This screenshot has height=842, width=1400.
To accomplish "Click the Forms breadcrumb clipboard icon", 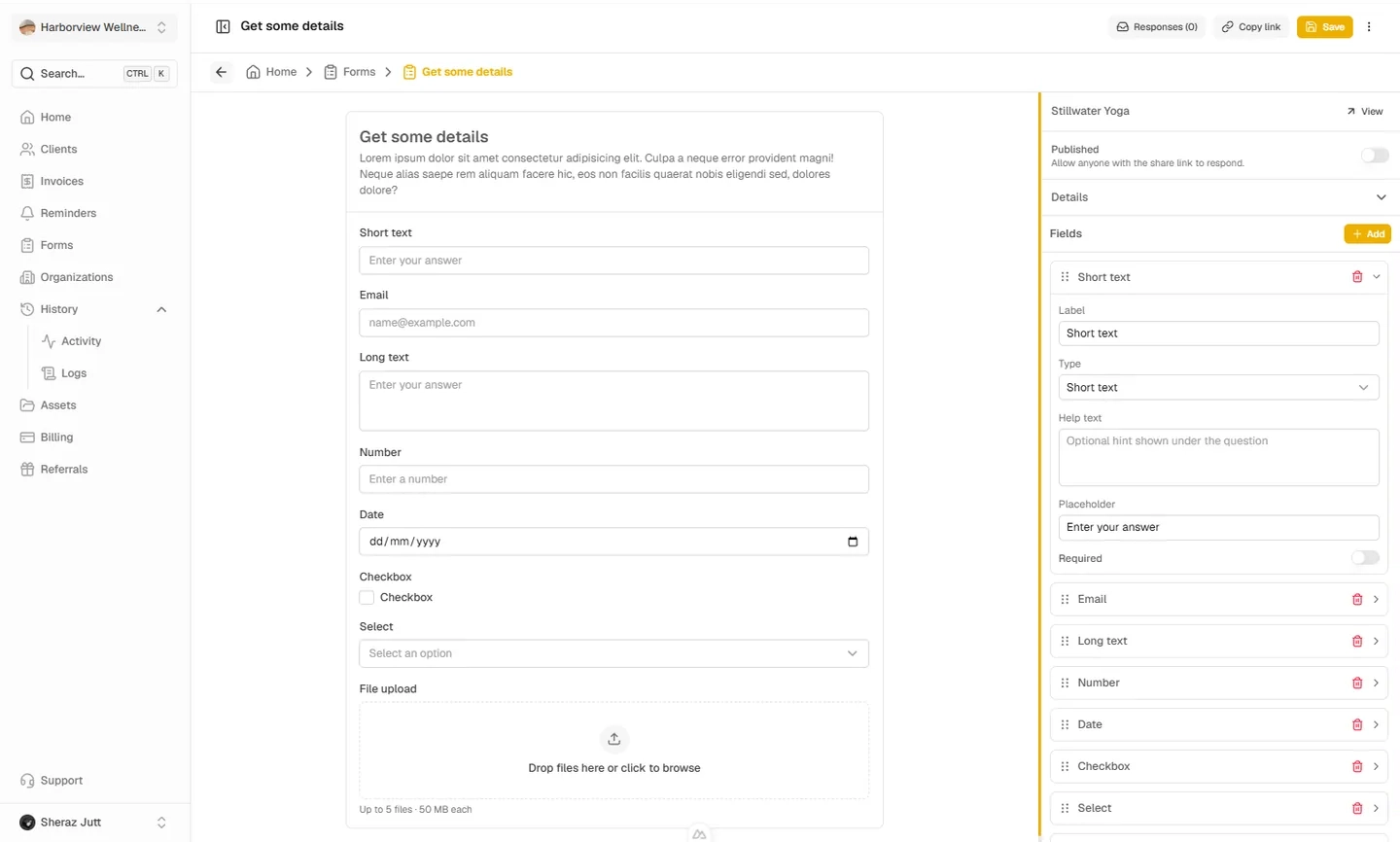I will (331, 72).
